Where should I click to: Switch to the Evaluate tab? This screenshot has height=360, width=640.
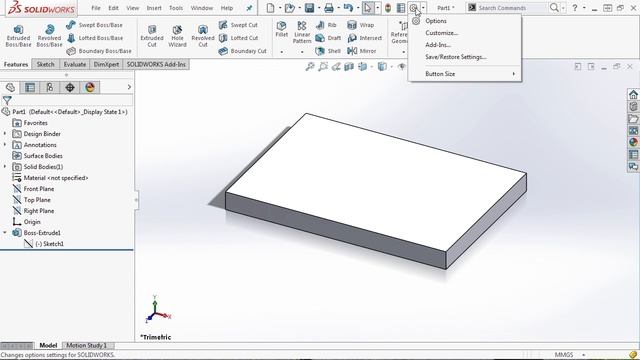[75, 64]
